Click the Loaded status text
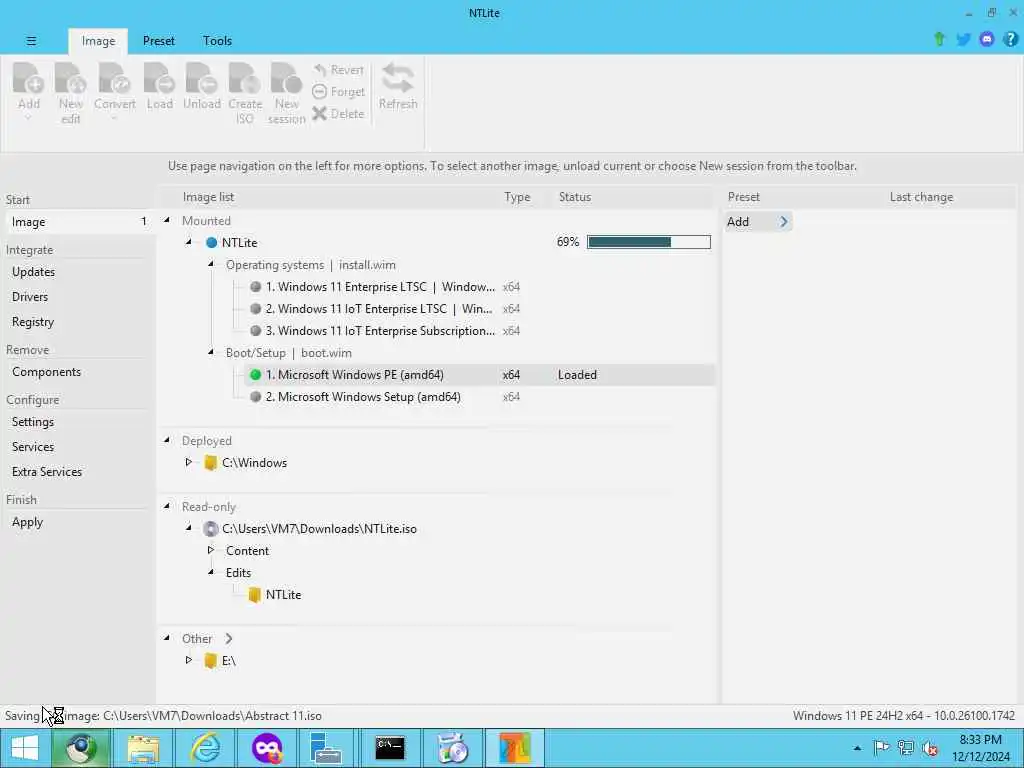1024x768 pixels. pyautogui.click(x=577, y=375)
